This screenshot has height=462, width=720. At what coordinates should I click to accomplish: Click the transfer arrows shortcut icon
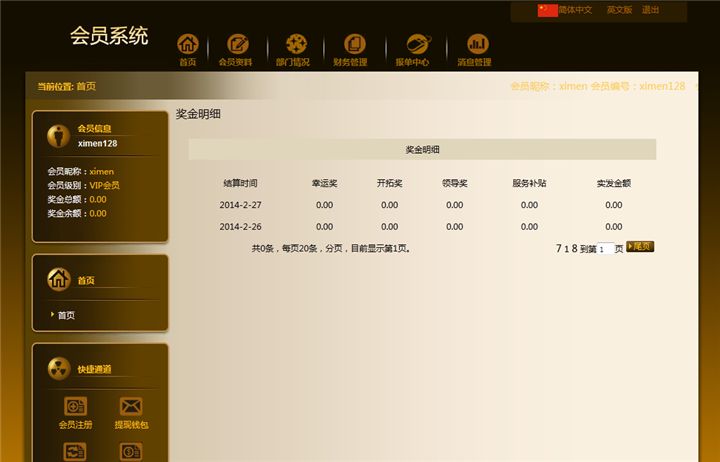pyautogui.click(x=75, y=452)
